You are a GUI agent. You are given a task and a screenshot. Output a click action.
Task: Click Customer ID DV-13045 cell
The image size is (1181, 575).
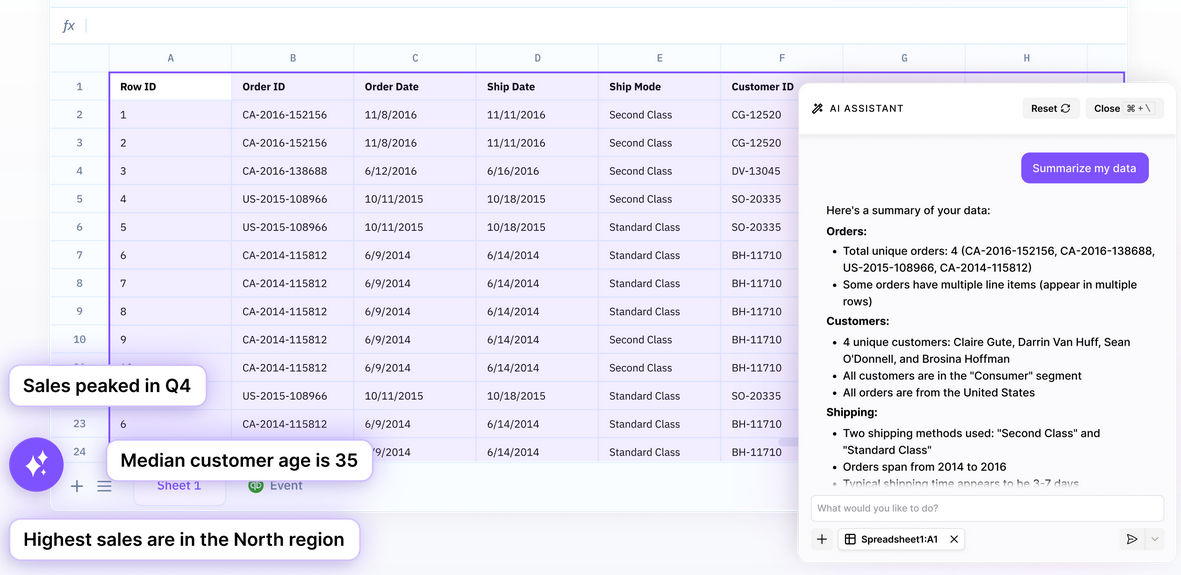pos(759,171)
